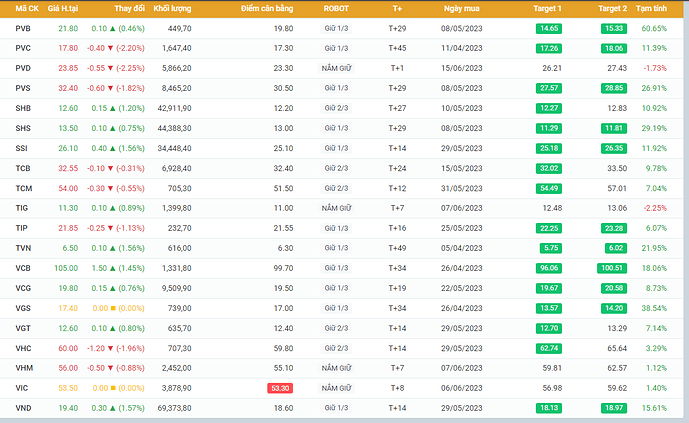Sort by the Mã CK column header
689x423 pixels.
click(27, 8)
